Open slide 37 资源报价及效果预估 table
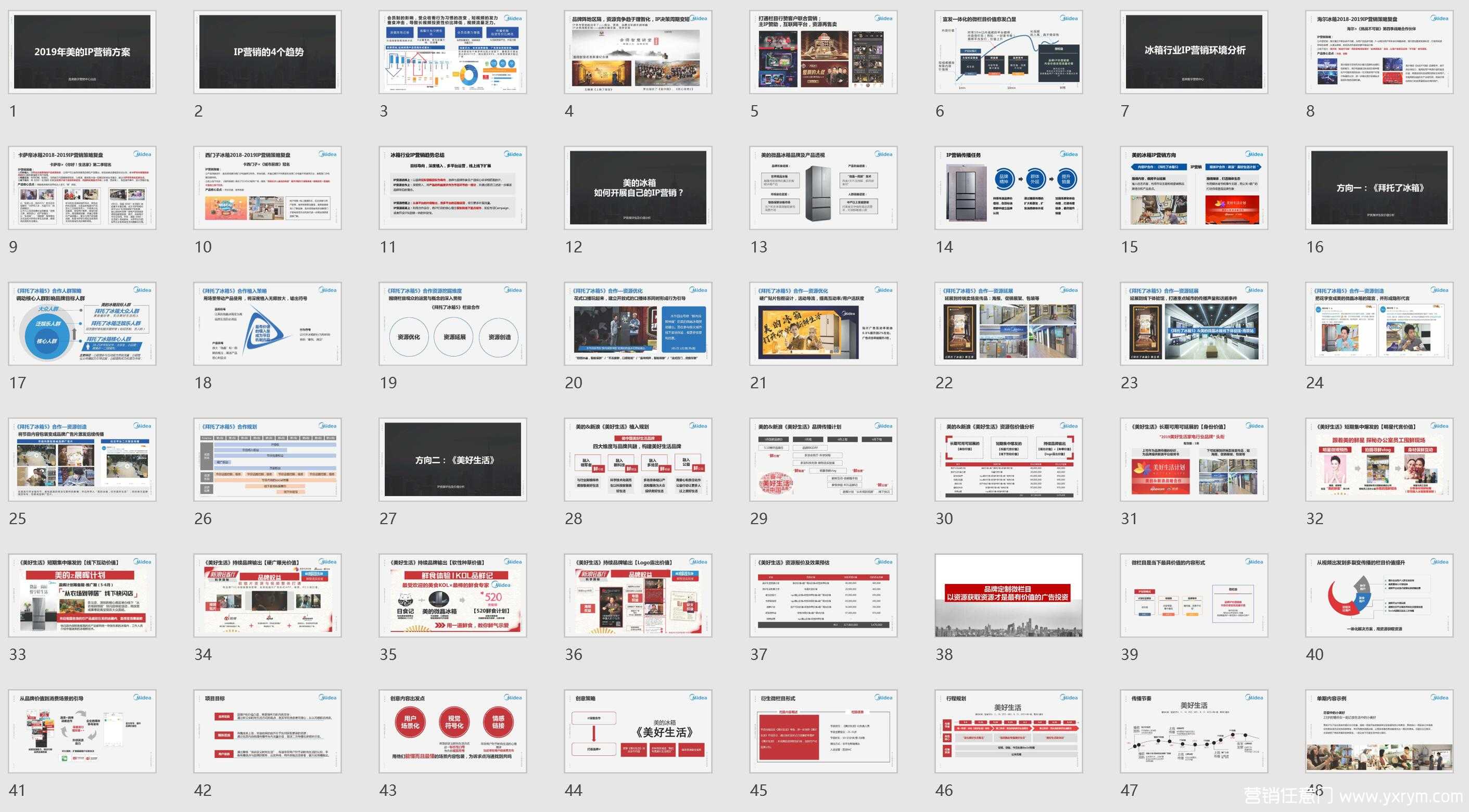Screen dimensions: 1469x812 tap(824, 595)
